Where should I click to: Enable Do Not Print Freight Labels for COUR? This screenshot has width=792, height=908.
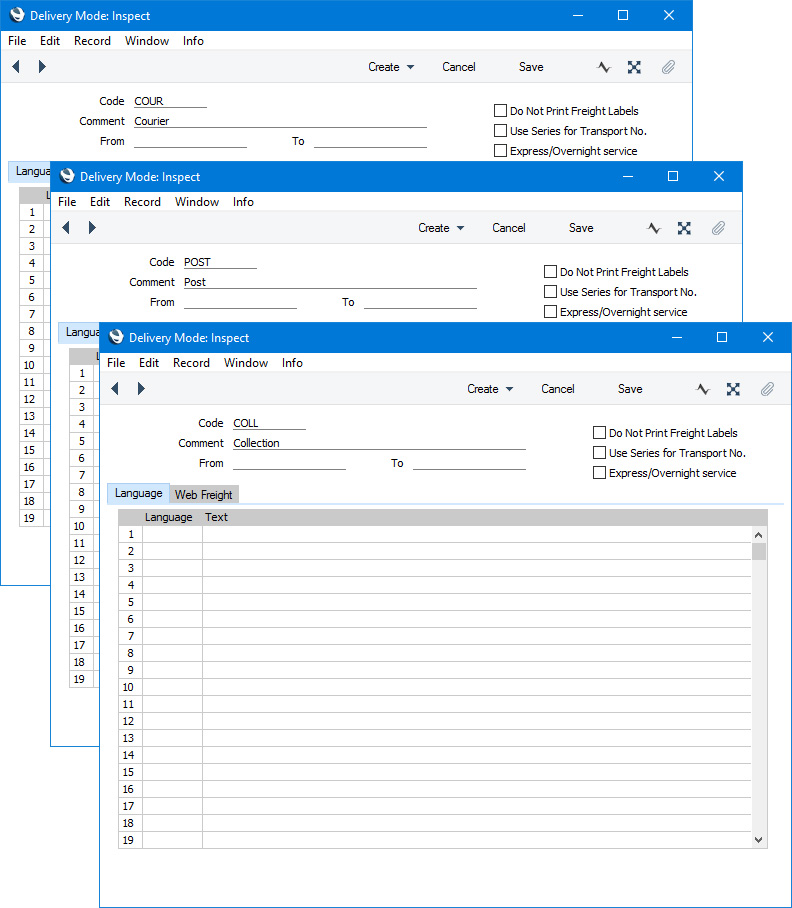[500, 111]
